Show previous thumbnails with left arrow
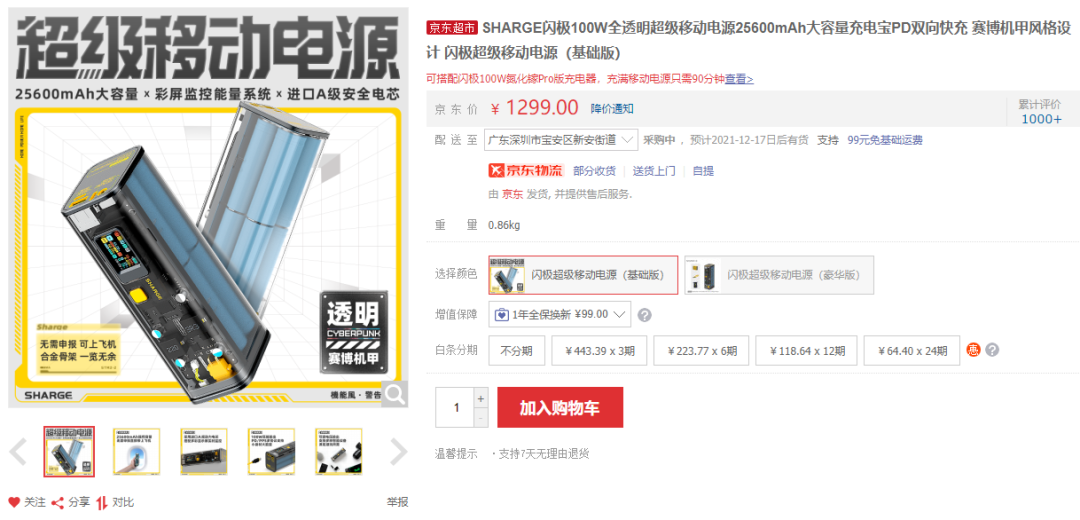 click(x=18, y=452)
